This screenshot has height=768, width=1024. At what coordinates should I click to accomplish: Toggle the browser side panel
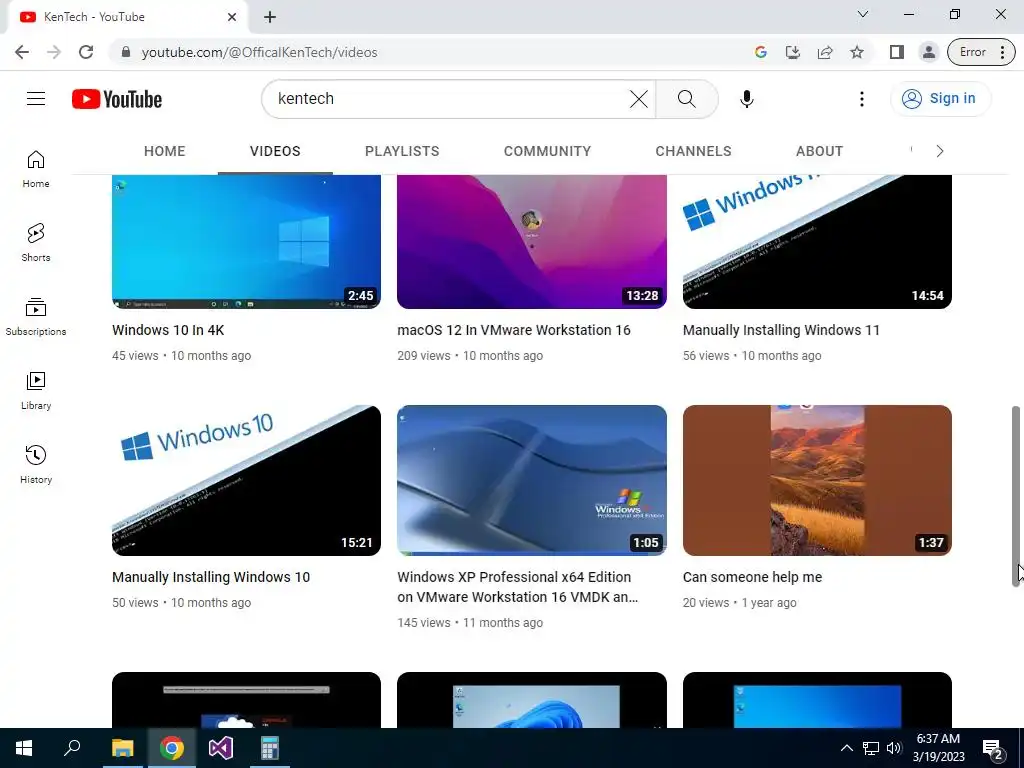click(x=897, y=52)
